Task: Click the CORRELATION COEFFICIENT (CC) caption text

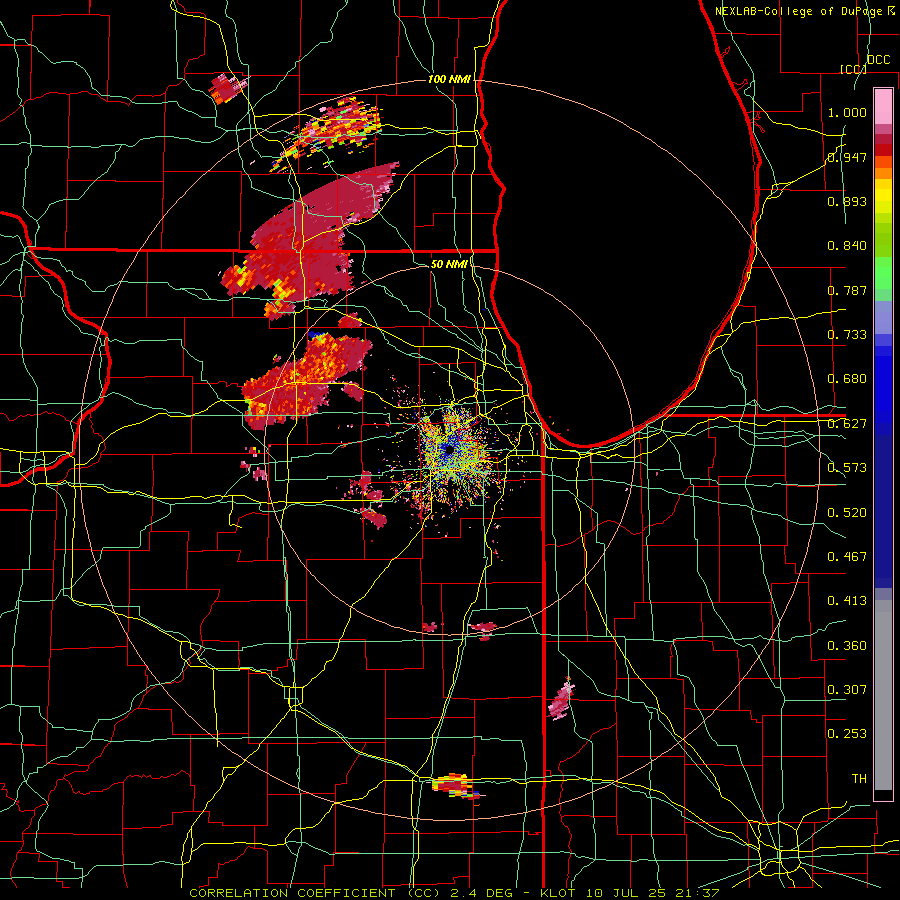Action: [315, 893]
